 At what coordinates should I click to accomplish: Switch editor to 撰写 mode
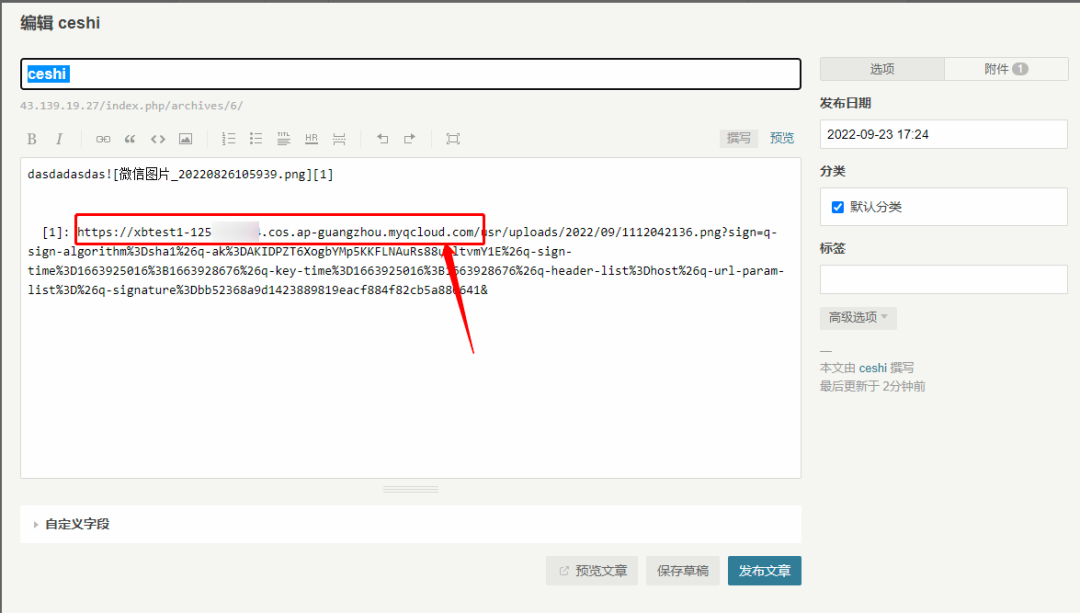pos(739,138)
